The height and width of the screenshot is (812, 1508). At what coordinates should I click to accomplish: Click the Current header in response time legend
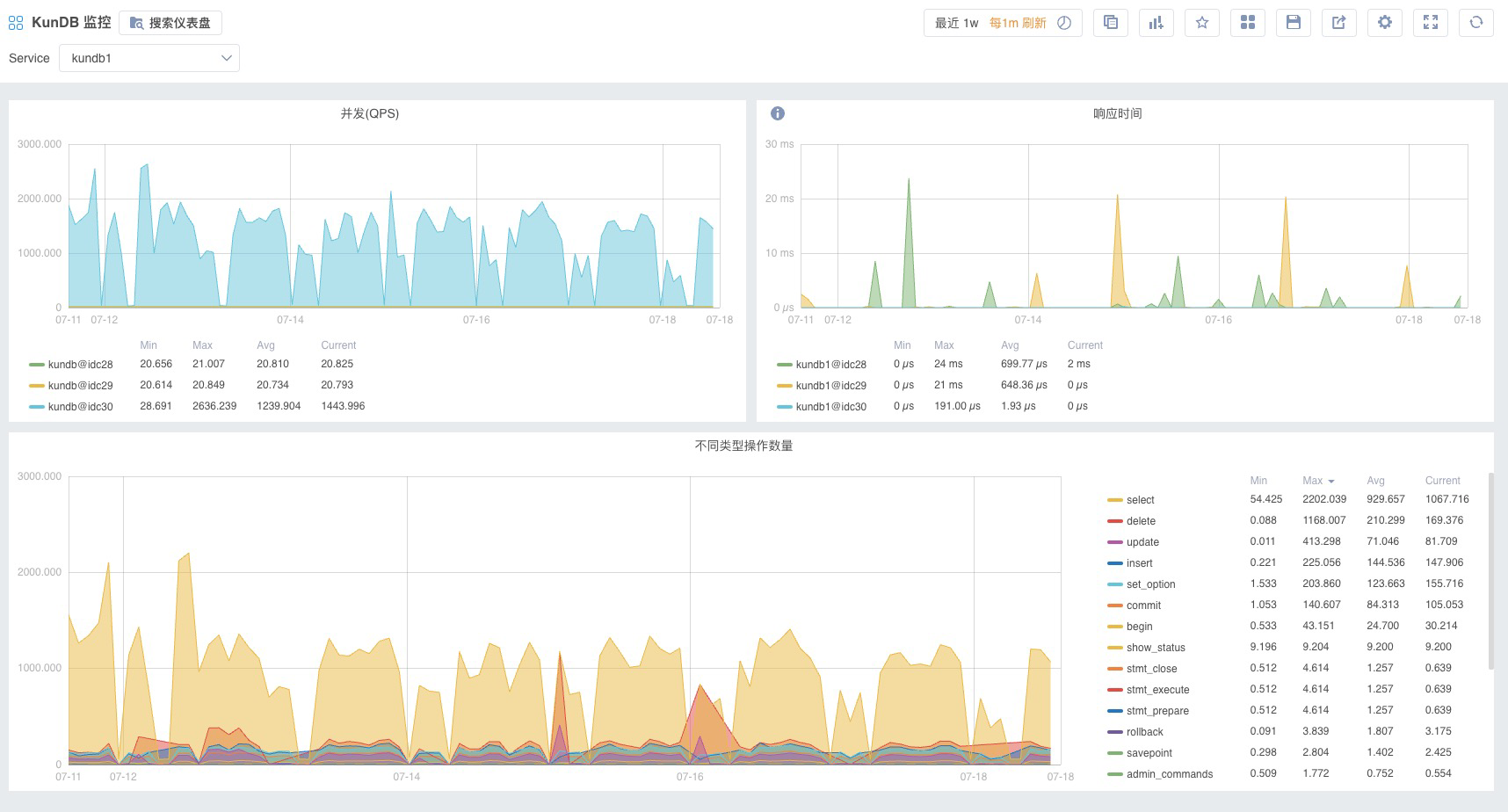click(1085, 345)
